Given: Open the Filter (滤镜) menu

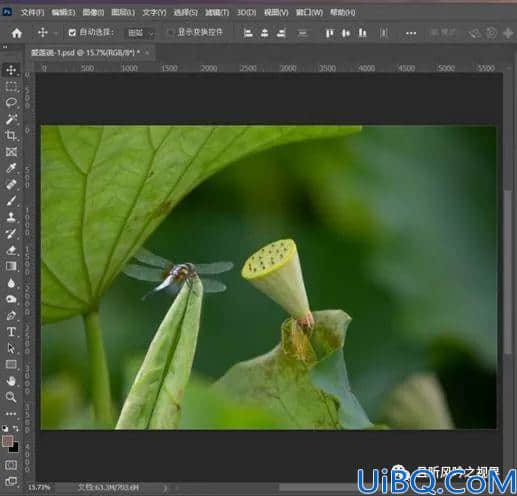Looking at the screenshot, I should click(217, 13).
